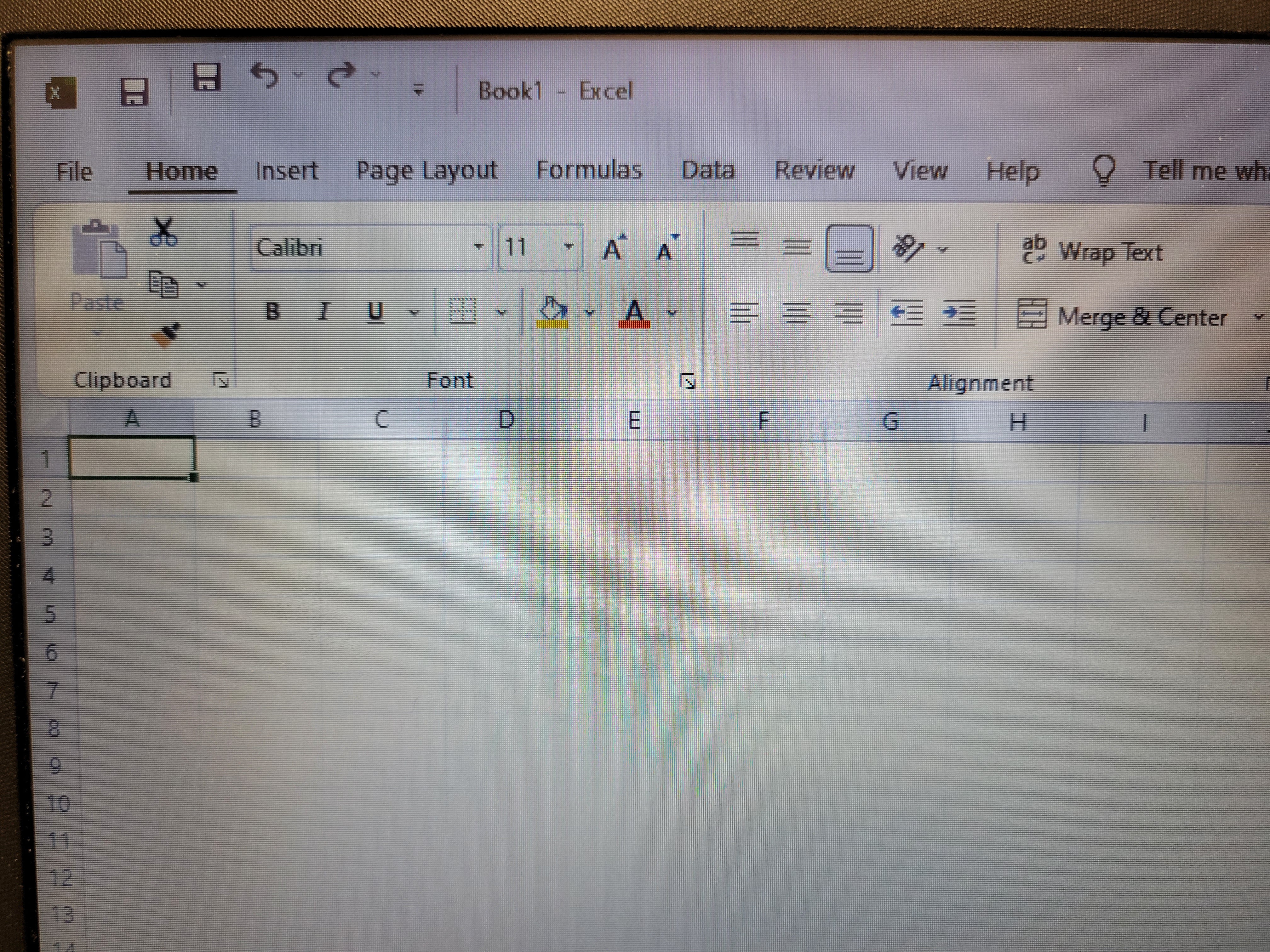This screenshot has height=952, width=1270.
Task: Toggle Italic formatting
Action: (x=324, y=312)
